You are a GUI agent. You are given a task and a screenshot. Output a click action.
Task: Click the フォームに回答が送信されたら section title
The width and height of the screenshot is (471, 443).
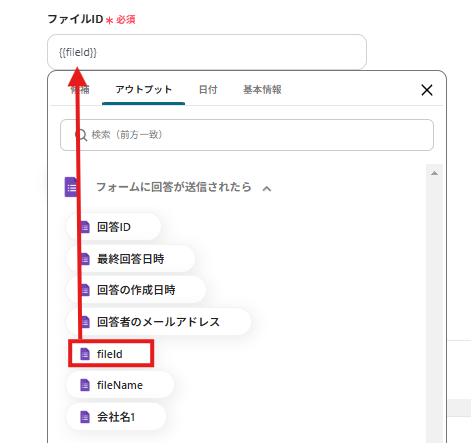click(x=174, y=187)
